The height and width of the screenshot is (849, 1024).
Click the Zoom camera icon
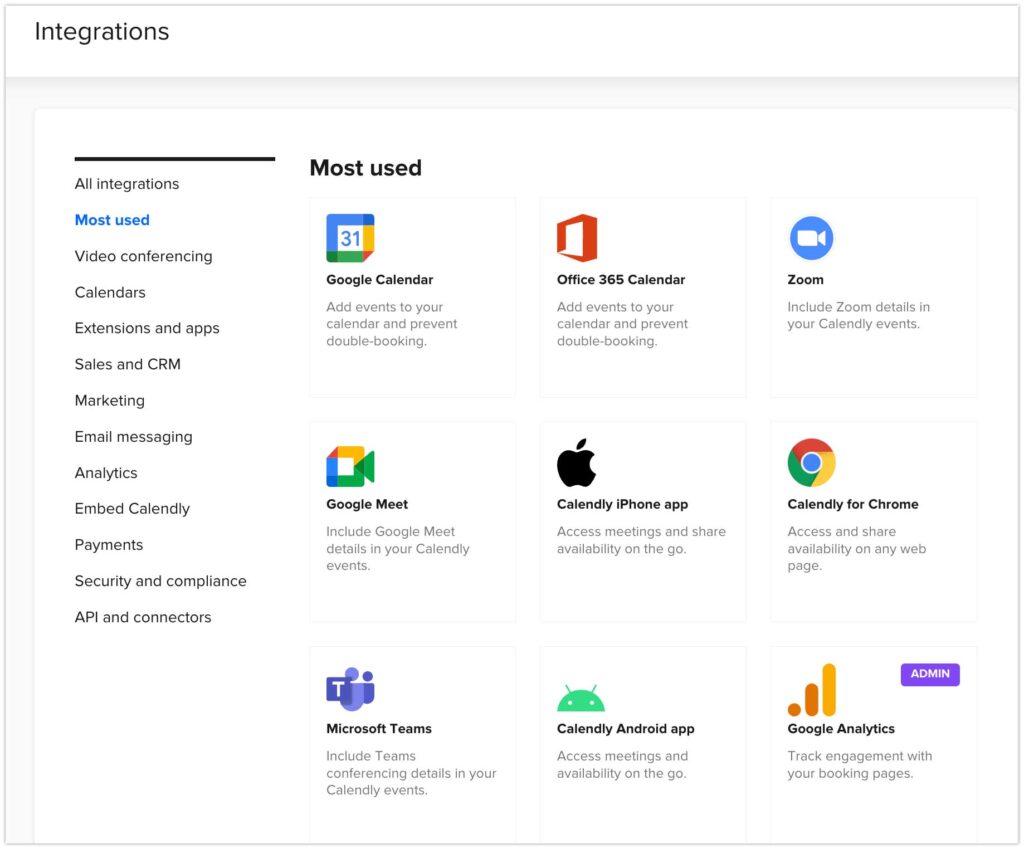coord(811,238)
